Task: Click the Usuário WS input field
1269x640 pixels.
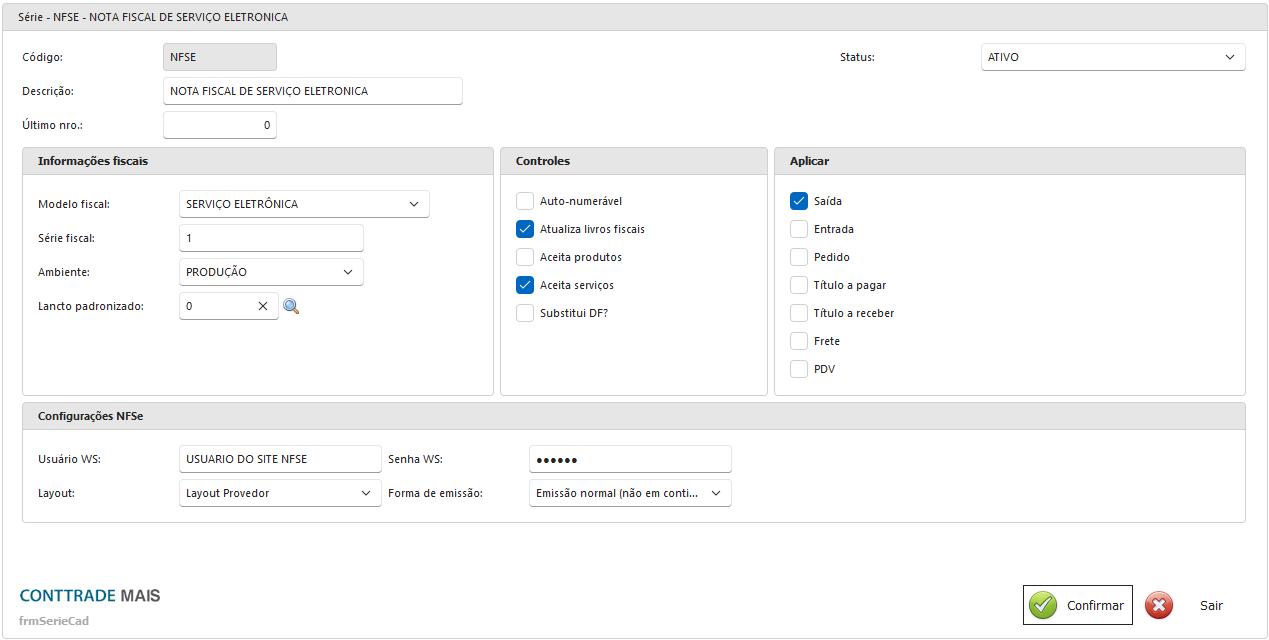Action: click(x=280, y=459)
